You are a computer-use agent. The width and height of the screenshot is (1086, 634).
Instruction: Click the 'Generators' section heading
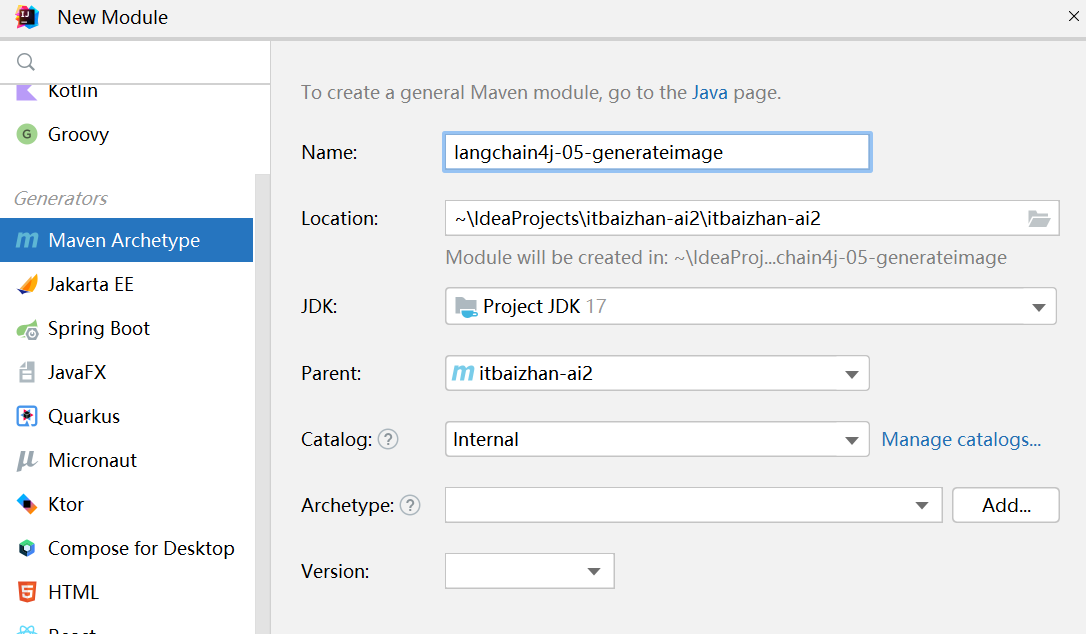click(x=61, y=199)
